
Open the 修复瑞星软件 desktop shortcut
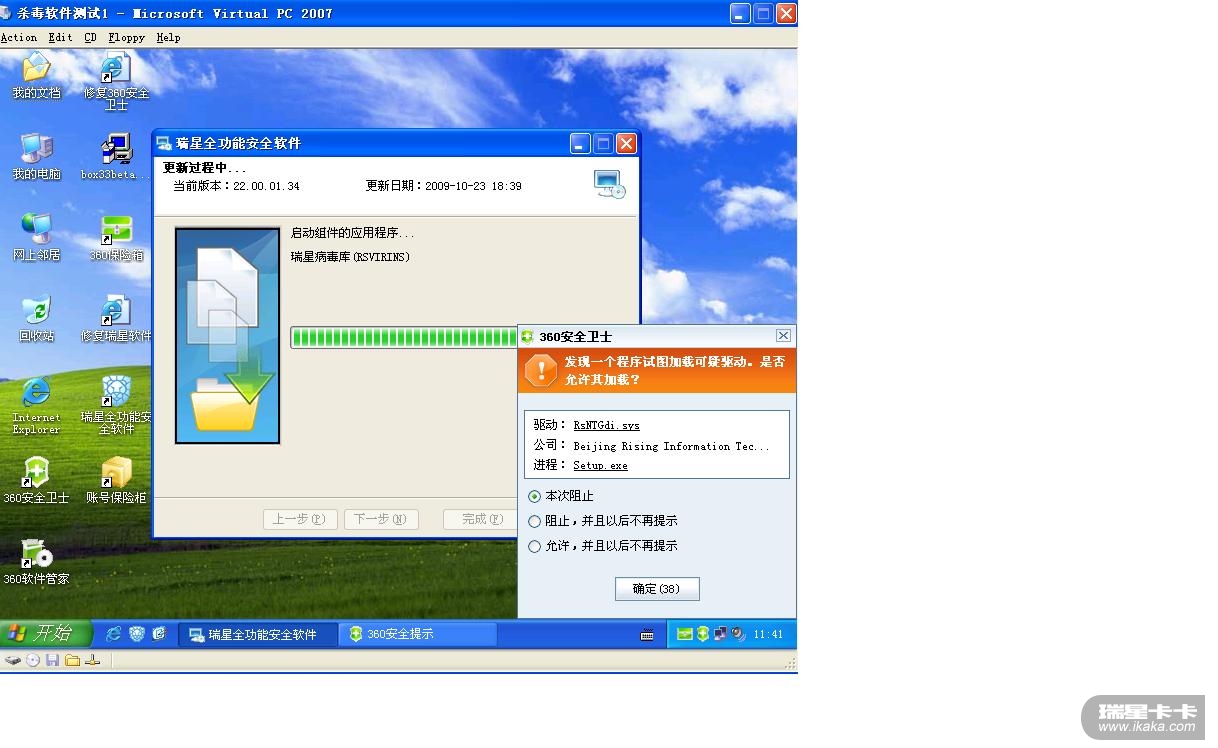point(116,319)
